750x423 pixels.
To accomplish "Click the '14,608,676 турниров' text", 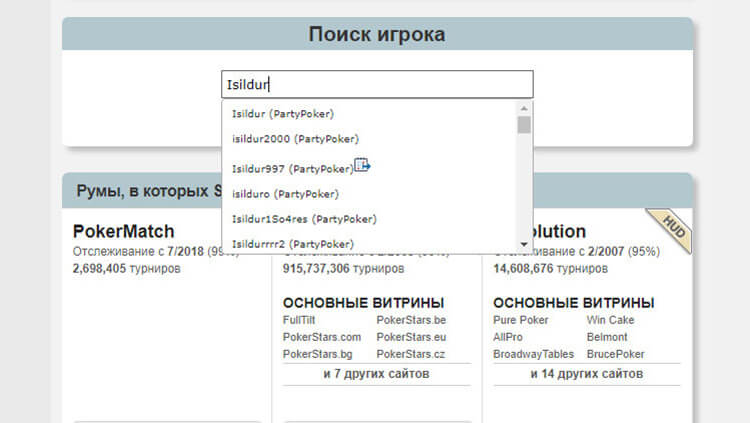I will (x=551, y=268).
